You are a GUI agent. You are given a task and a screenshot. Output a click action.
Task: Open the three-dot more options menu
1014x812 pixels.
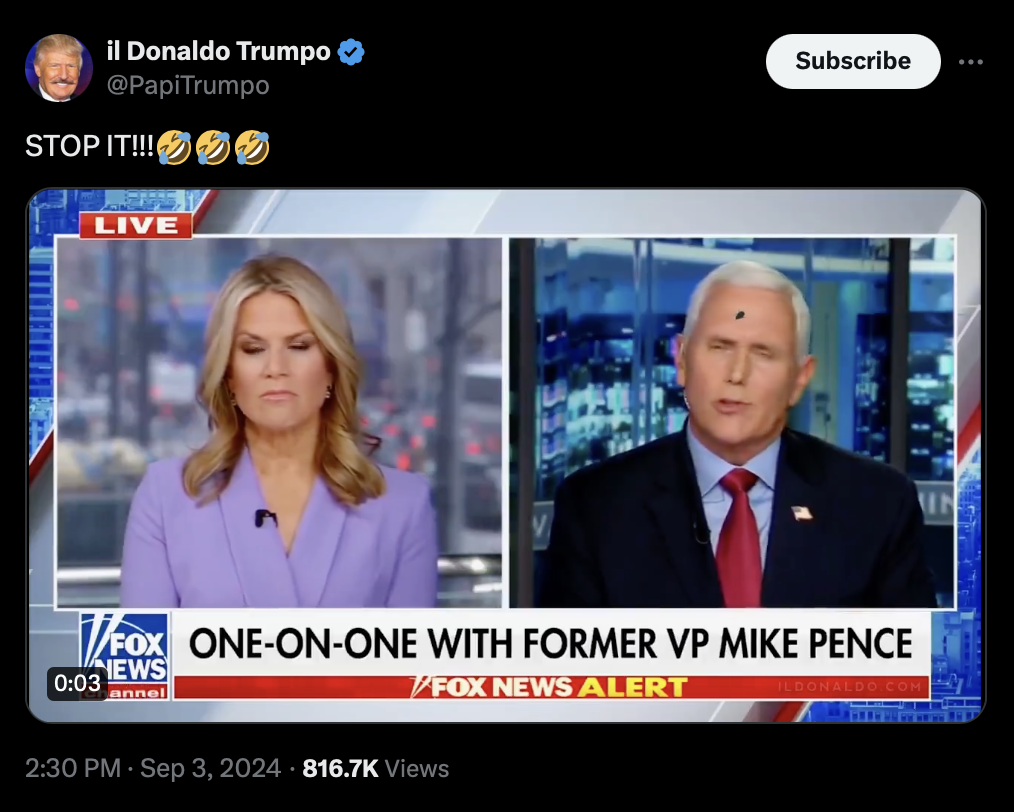coord(971,62)
